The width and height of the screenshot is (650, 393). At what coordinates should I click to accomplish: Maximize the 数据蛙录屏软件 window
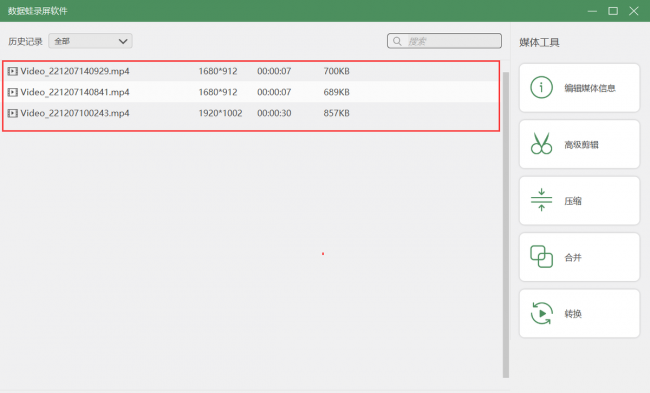point(613,11)
